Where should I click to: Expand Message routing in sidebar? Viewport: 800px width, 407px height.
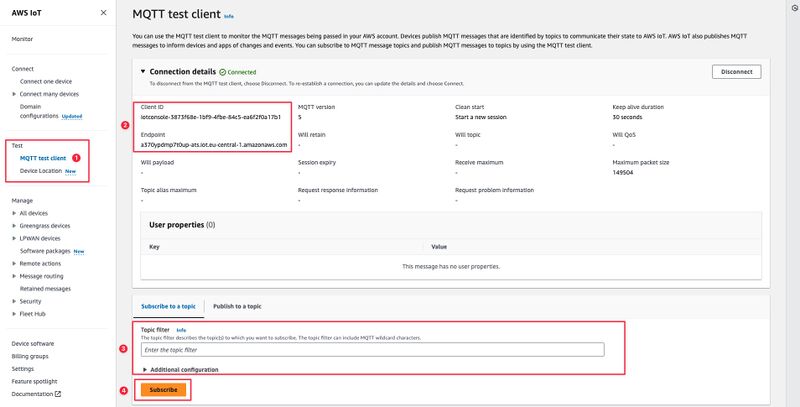13,275
